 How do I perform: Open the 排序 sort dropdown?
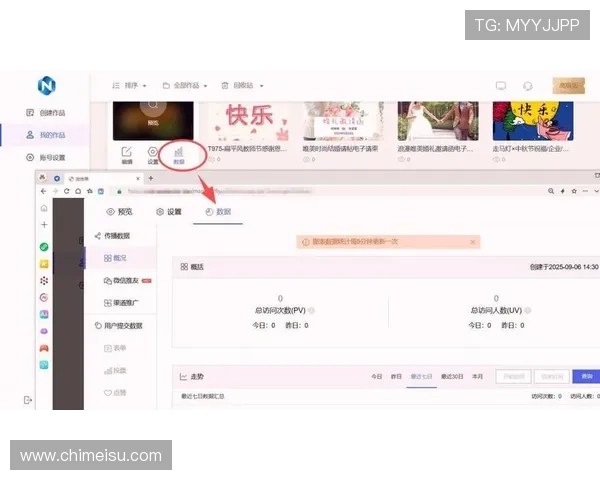(x=129, y=86)
